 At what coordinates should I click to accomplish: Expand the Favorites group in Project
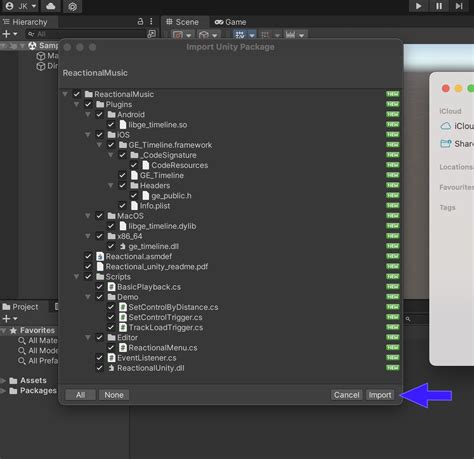pyautogui.click(x=3, y=330)
